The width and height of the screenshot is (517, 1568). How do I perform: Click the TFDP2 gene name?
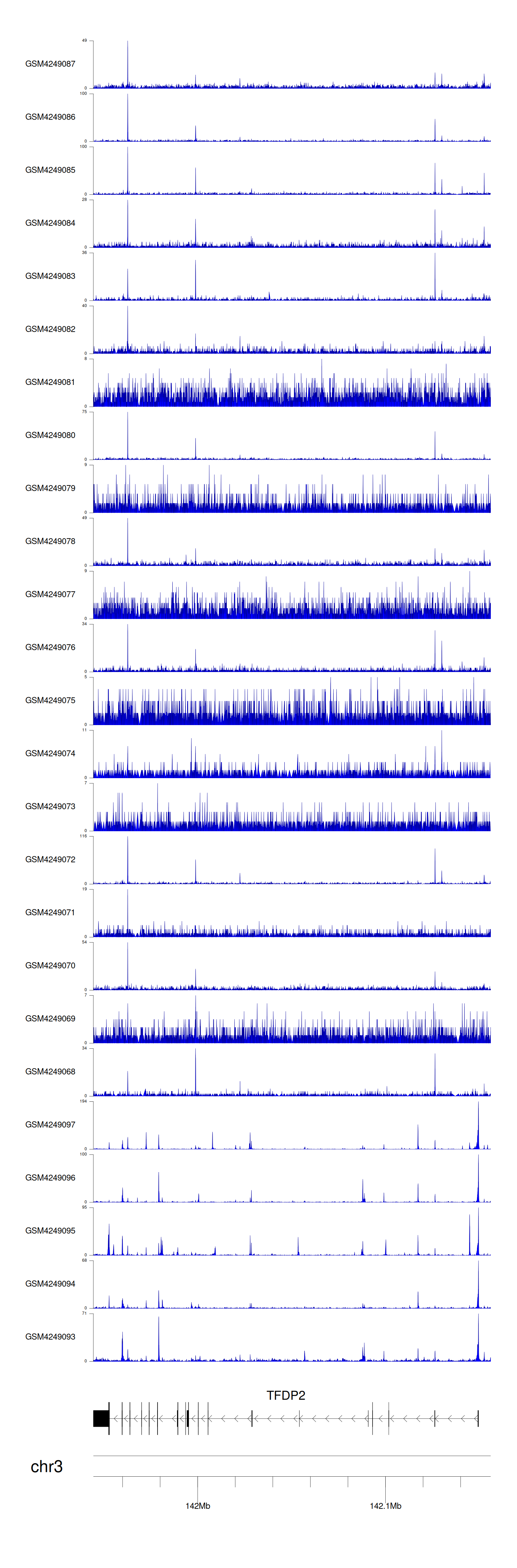coord(286,1395)
